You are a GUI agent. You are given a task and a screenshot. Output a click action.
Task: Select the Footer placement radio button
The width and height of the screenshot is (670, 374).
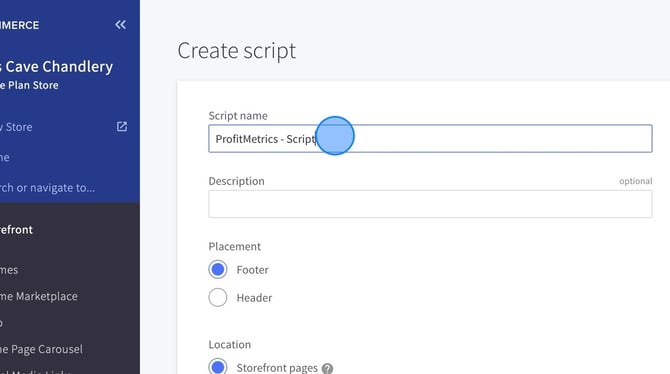pos(218,270)
